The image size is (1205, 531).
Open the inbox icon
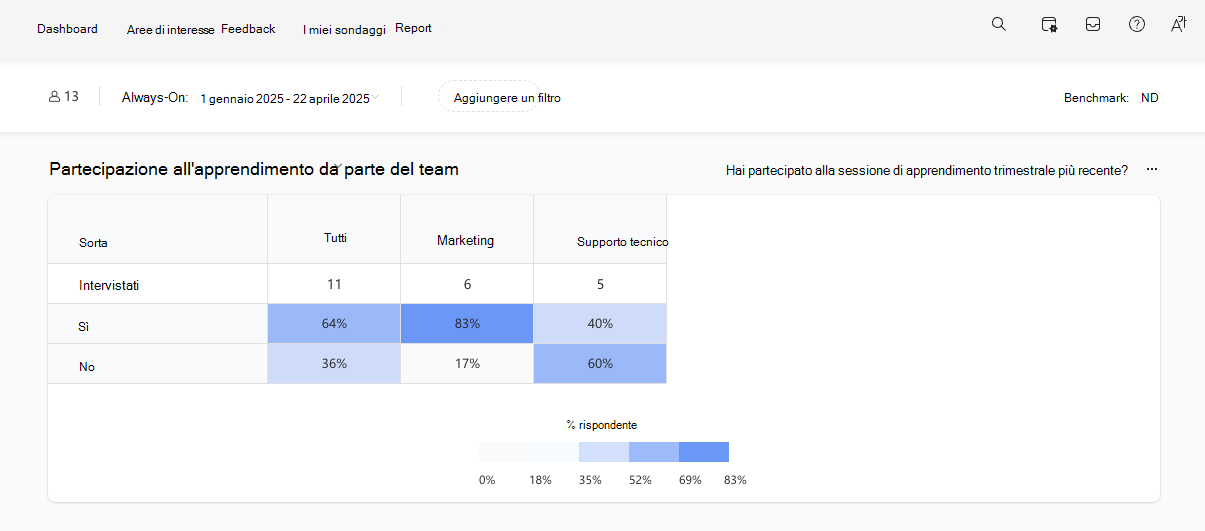pos(1093,24)
